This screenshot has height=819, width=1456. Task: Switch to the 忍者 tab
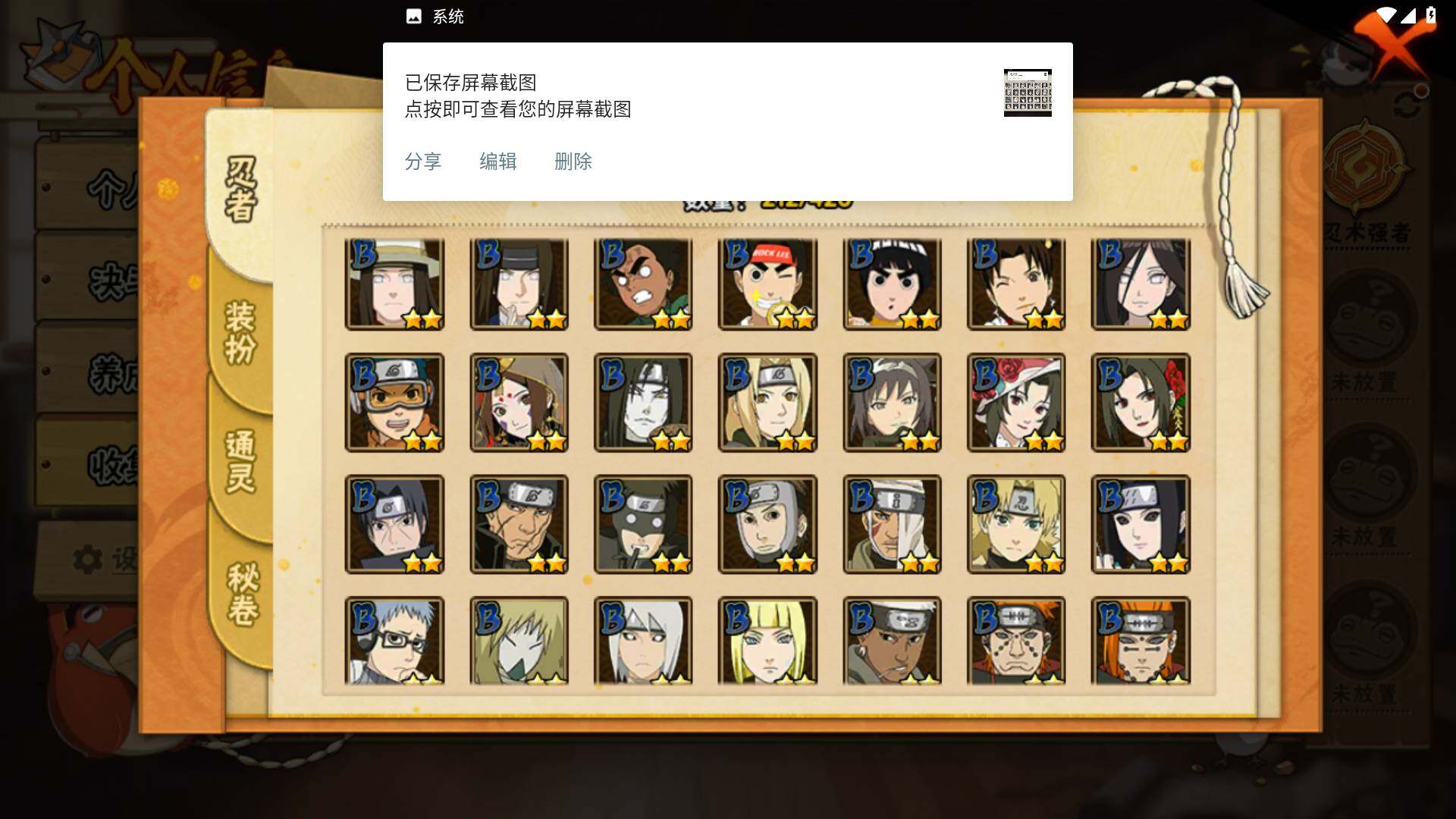241,190
